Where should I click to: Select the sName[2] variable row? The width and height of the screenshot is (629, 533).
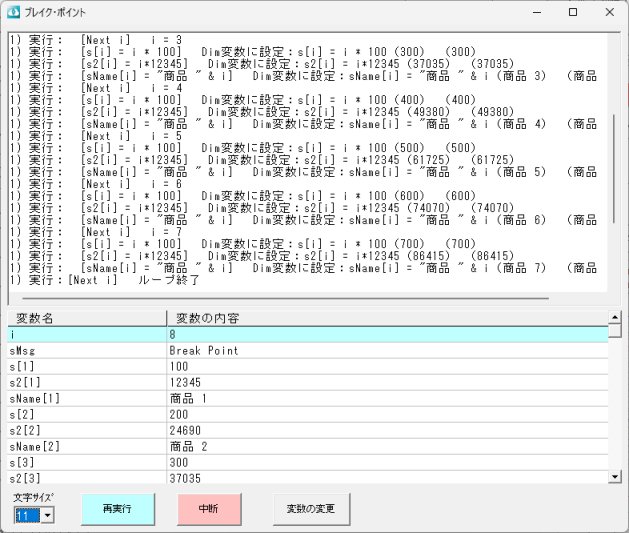click(x=308, y=447)
